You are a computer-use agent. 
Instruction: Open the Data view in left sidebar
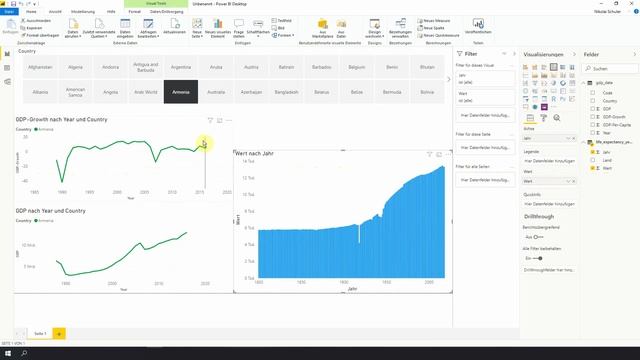click(7, 68)
